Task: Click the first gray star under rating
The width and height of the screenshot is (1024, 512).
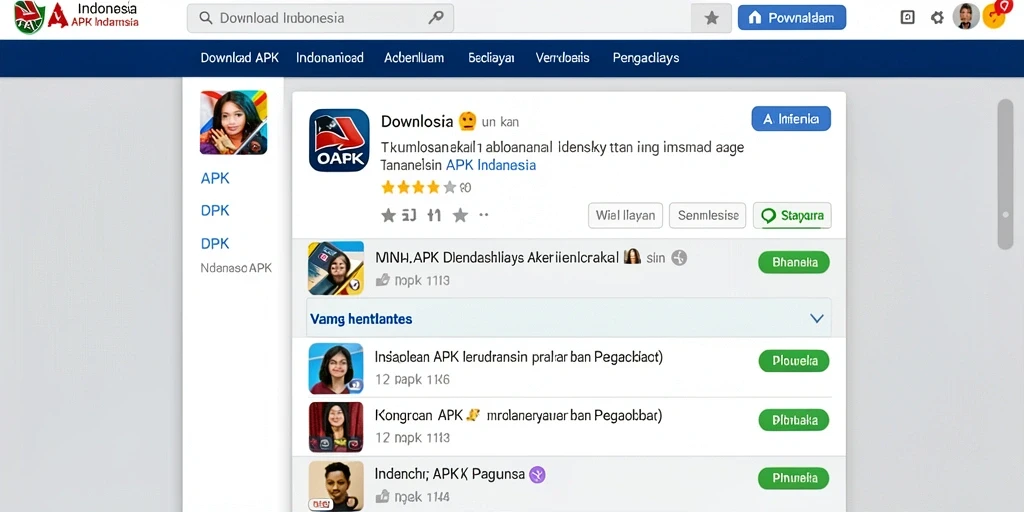Action: (x=389, y=216)
